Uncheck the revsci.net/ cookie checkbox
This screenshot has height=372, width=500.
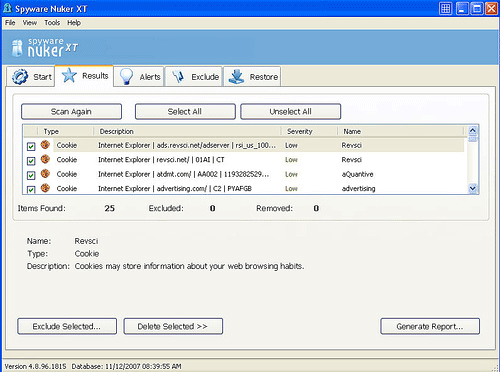point(31,161)
